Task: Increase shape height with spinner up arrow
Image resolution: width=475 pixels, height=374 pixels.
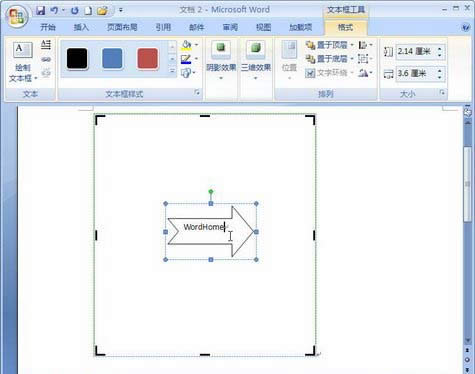Action: click(x=440, y=49)
